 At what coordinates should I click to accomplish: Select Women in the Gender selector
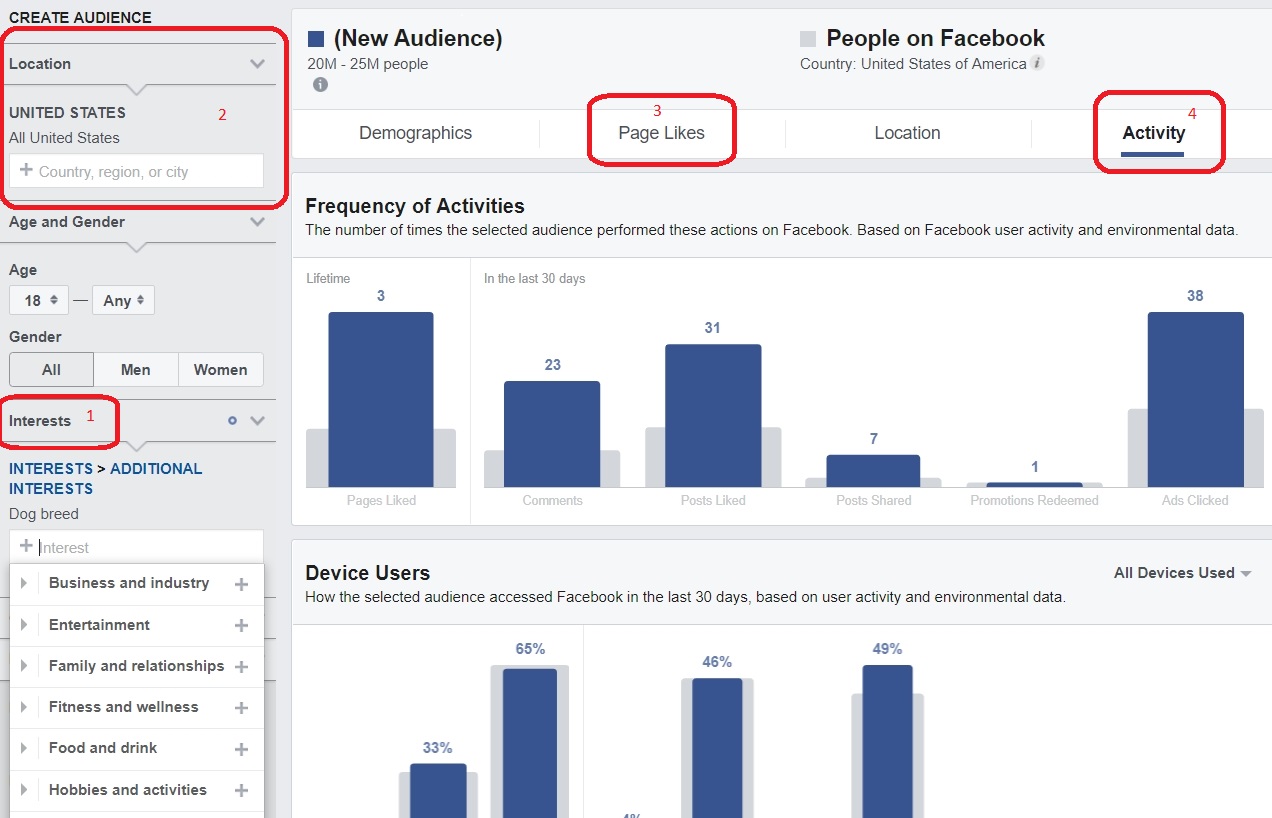221,369
